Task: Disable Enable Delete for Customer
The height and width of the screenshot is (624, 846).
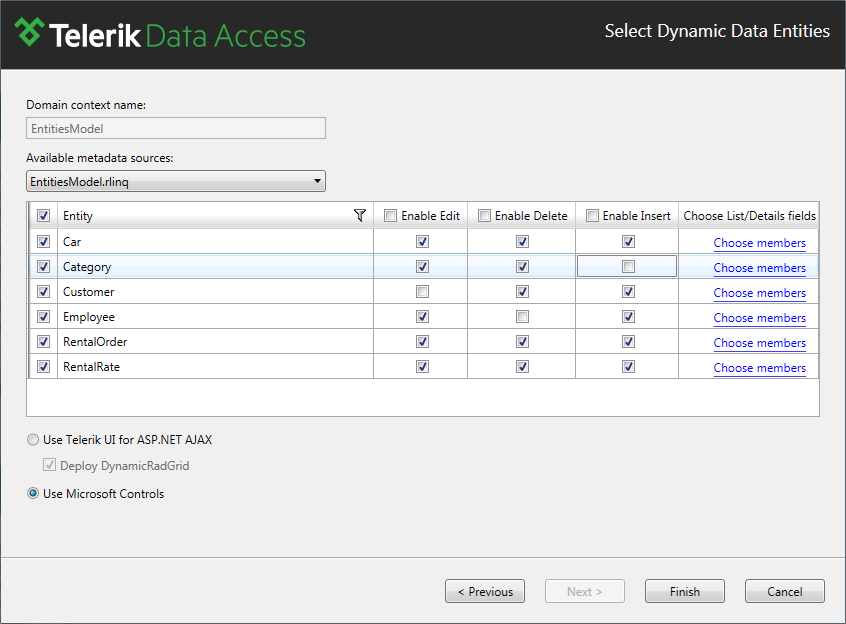Action: coord(522,292)
